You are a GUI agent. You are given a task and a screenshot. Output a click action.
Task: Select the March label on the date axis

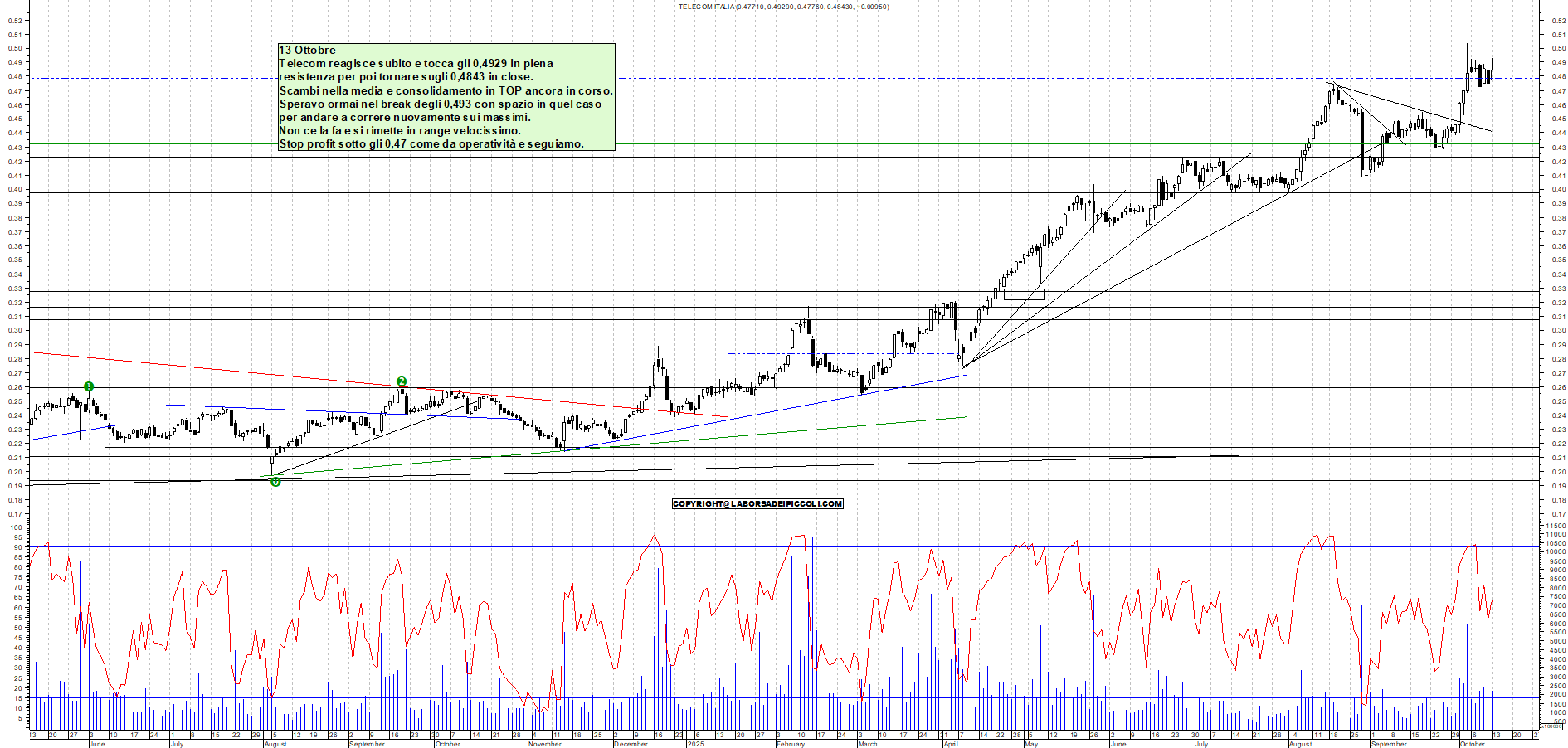click(867, 744)
